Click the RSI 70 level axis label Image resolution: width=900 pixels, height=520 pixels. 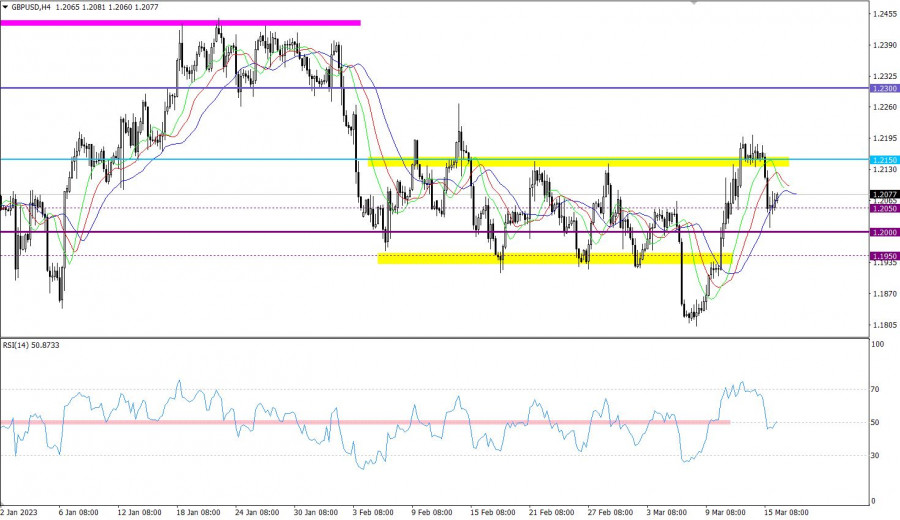coord(878,389)
